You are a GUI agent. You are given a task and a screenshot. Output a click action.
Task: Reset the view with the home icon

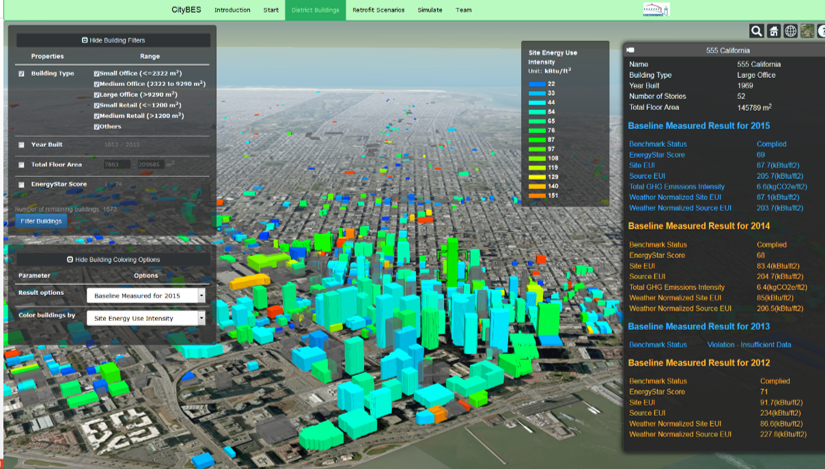pyautogui.click(x=773, y=31)
